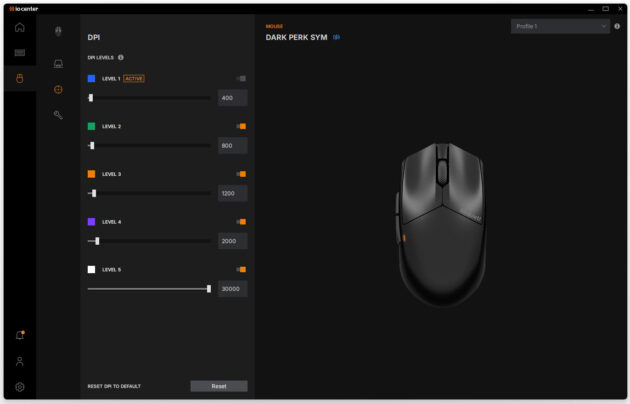Screen dimensions: 630x404
Task: Toggle the Level 2 DPI switch
Action: (x=241, y=126)
